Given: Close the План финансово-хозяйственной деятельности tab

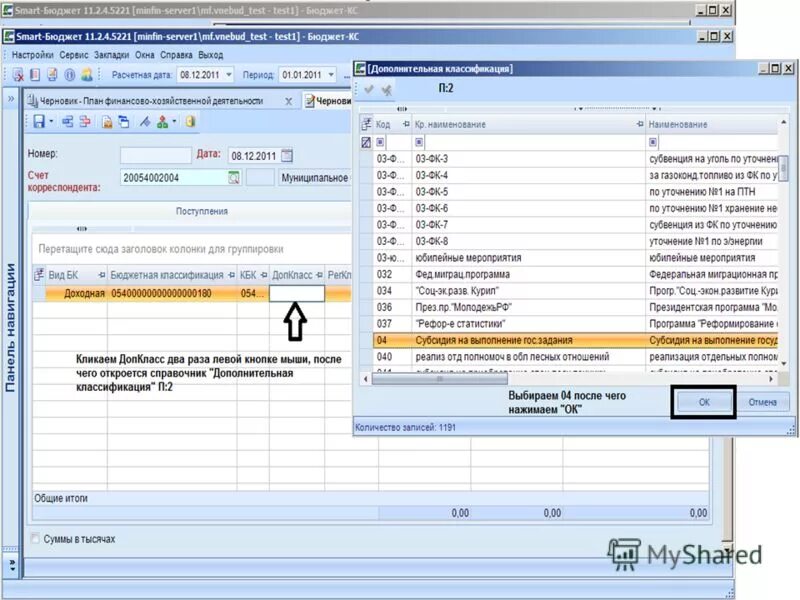Looking at the screenshot, I should [x=288, y=102].
